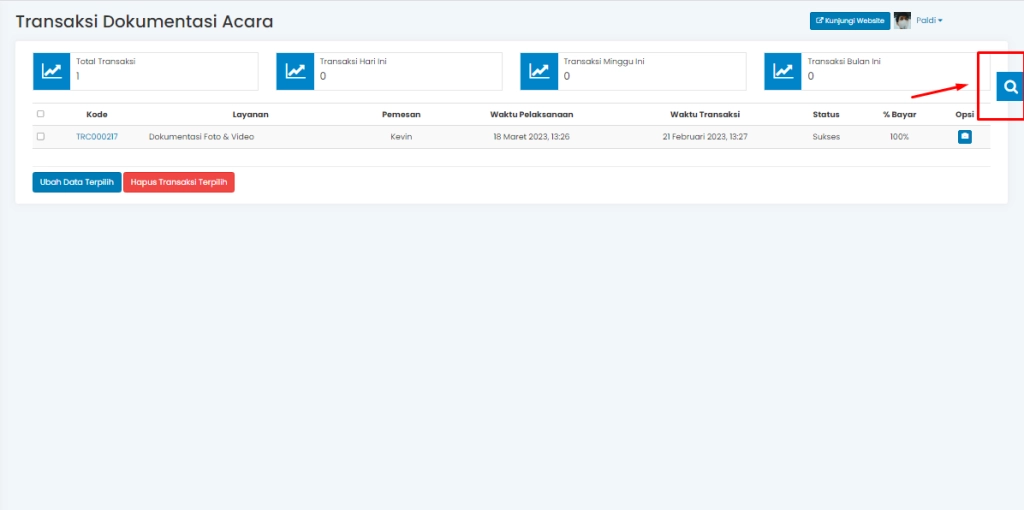
Task: Expand the Paldi user dropdown
Action: (x=929, y=20)
